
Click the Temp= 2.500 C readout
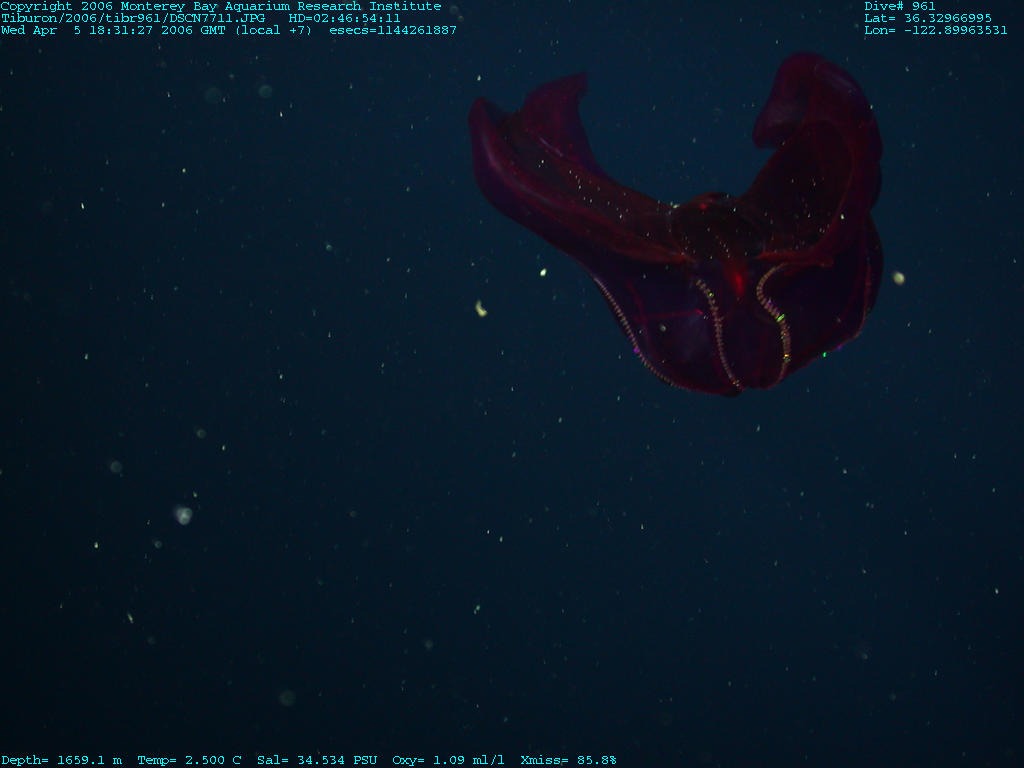point(189,760)
